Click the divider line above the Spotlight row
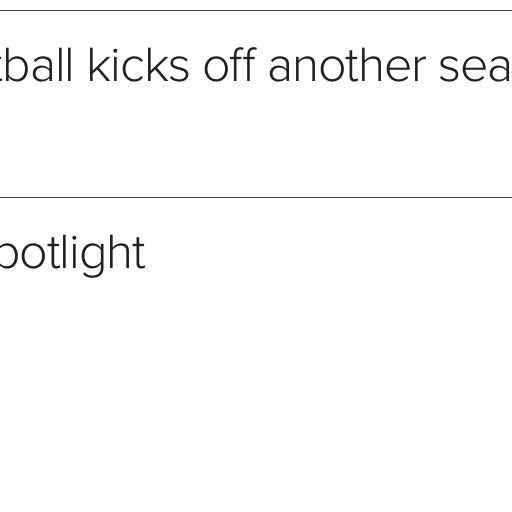Image resolution: width=512 pixels, height=512 pixels. 256,197
